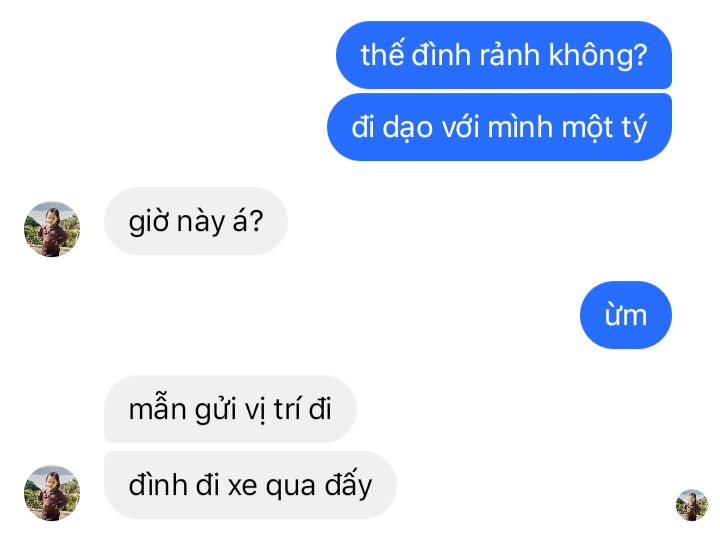Click the gray 'giờ này á?' message
Screen dimensions: 720x537
pyautogui.click(x=196, y=221)
